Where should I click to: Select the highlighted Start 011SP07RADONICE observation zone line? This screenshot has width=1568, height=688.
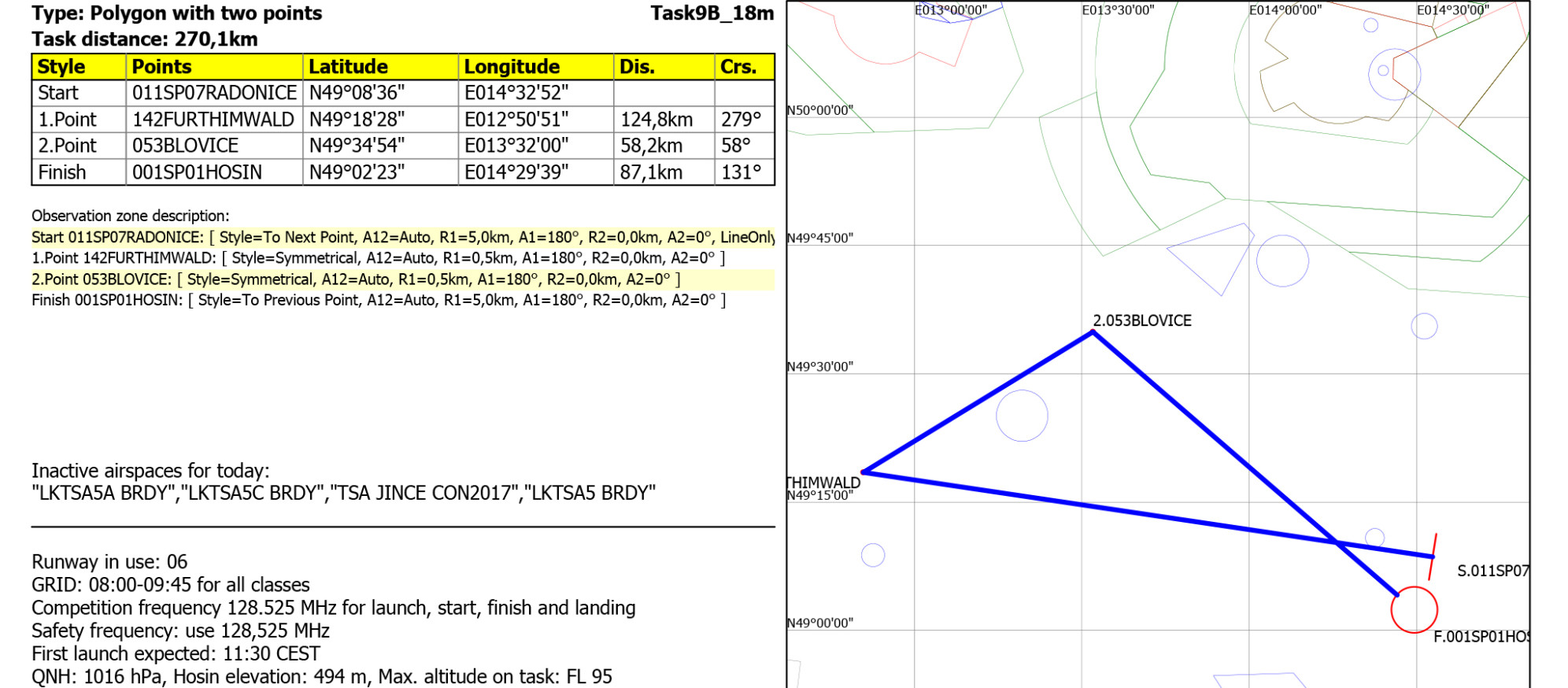[402, 237]
